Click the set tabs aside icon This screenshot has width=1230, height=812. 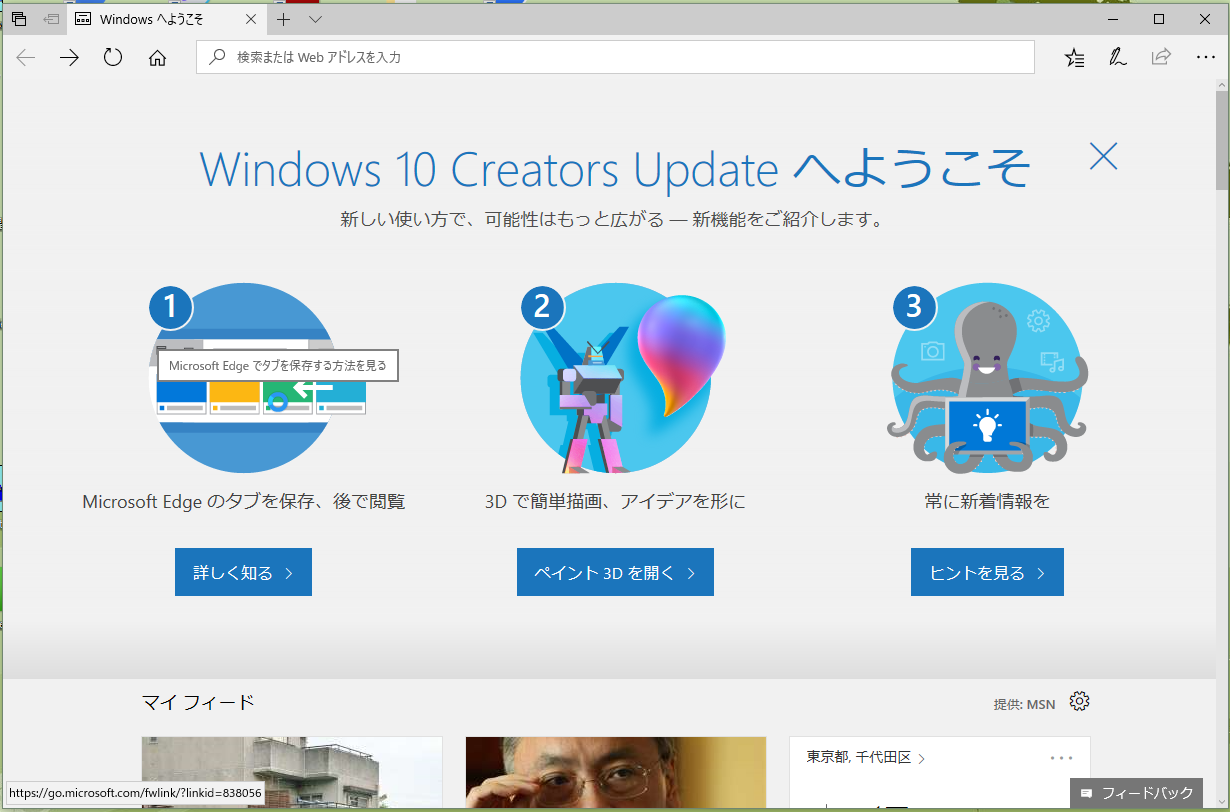[51, 19]
